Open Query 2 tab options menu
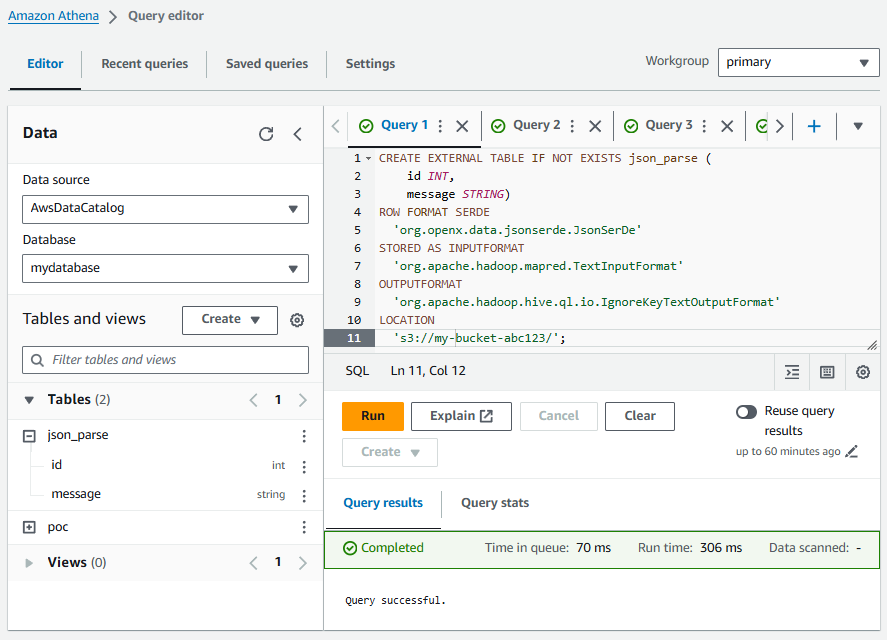The height and width of the screenshot is (640, 887). pyautogui.click(x=572, y=126)
